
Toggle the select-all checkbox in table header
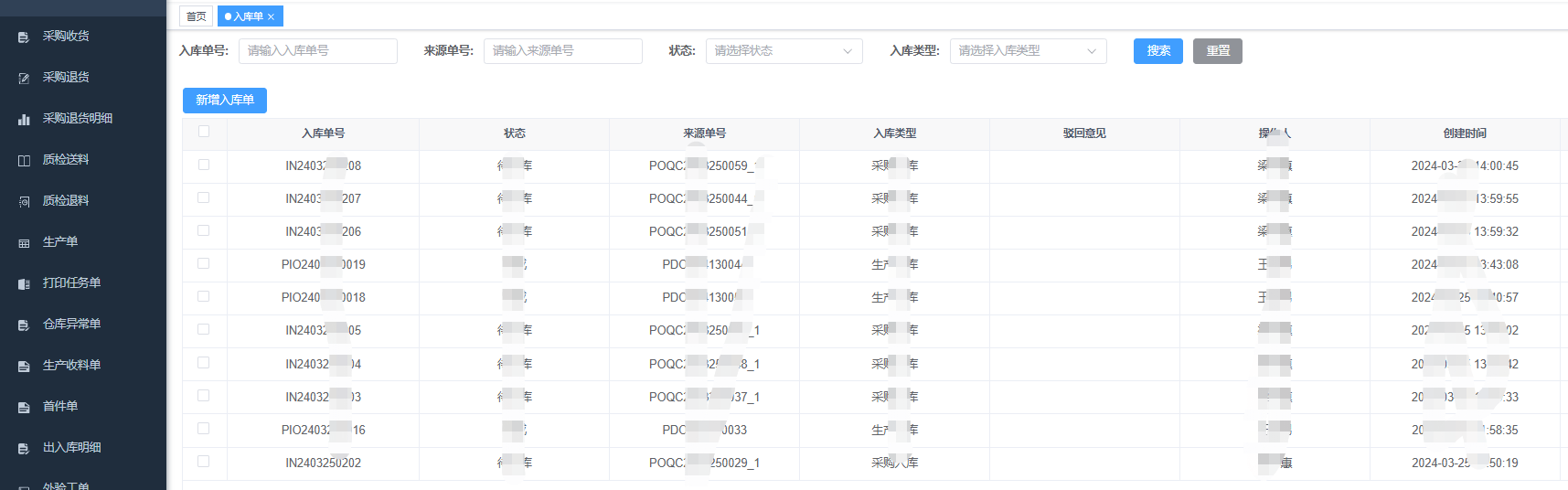pos(204,132)
